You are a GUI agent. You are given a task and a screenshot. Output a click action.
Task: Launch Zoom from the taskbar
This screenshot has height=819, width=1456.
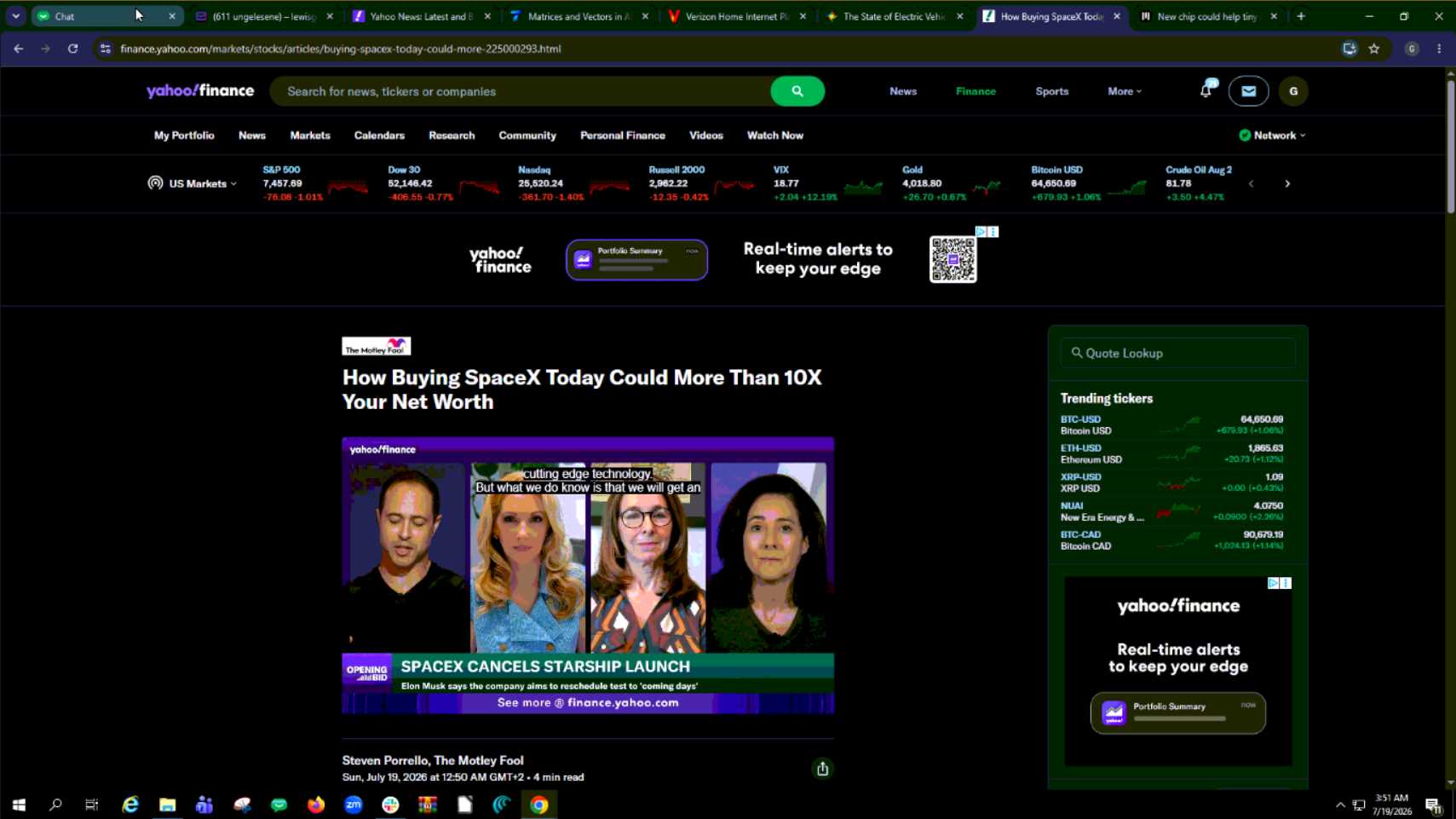click(354, 805)
